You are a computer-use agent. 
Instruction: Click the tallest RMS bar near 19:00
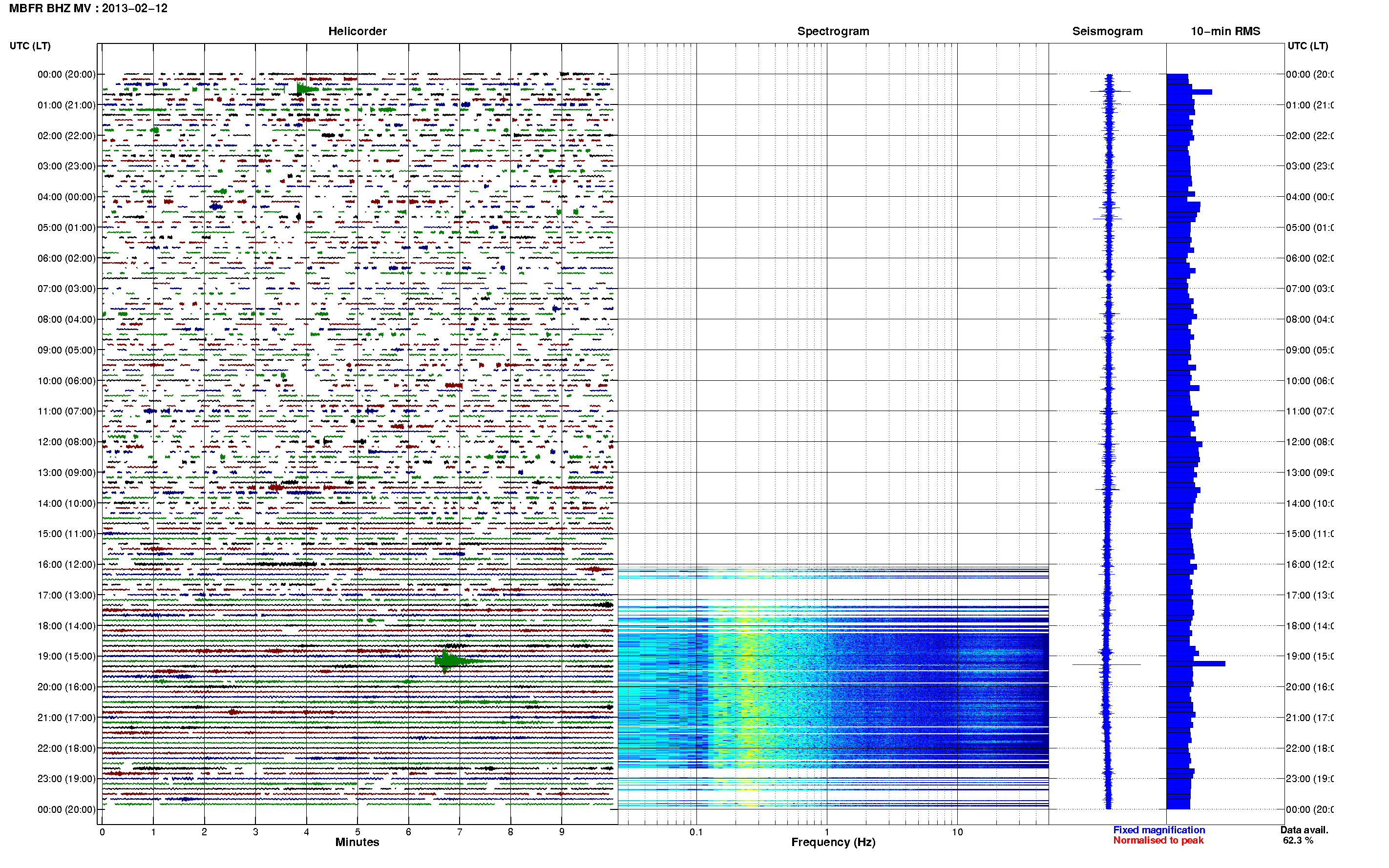tap(1196, 663)
